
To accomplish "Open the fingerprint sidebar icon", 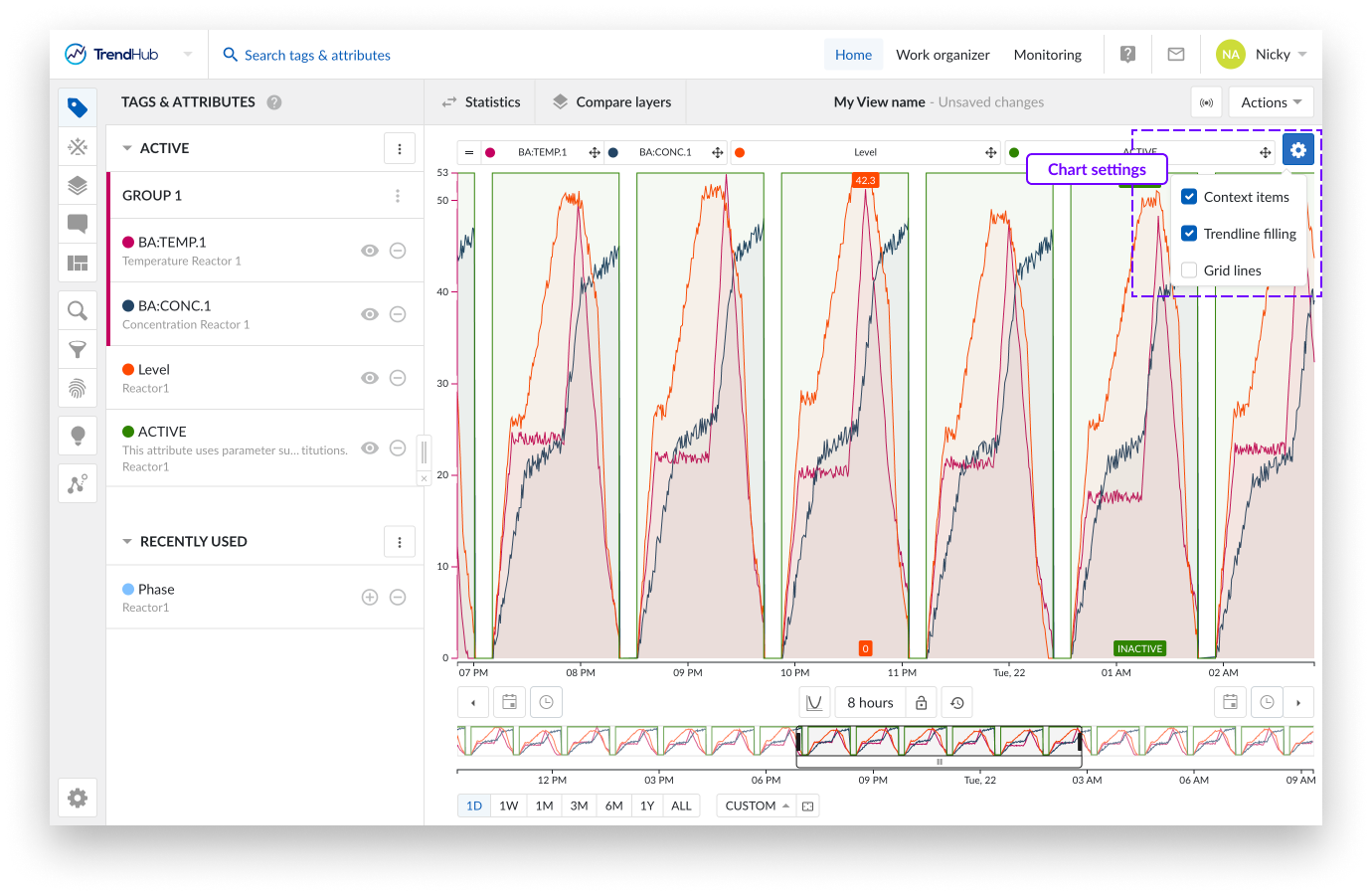I will coord(78,388).
